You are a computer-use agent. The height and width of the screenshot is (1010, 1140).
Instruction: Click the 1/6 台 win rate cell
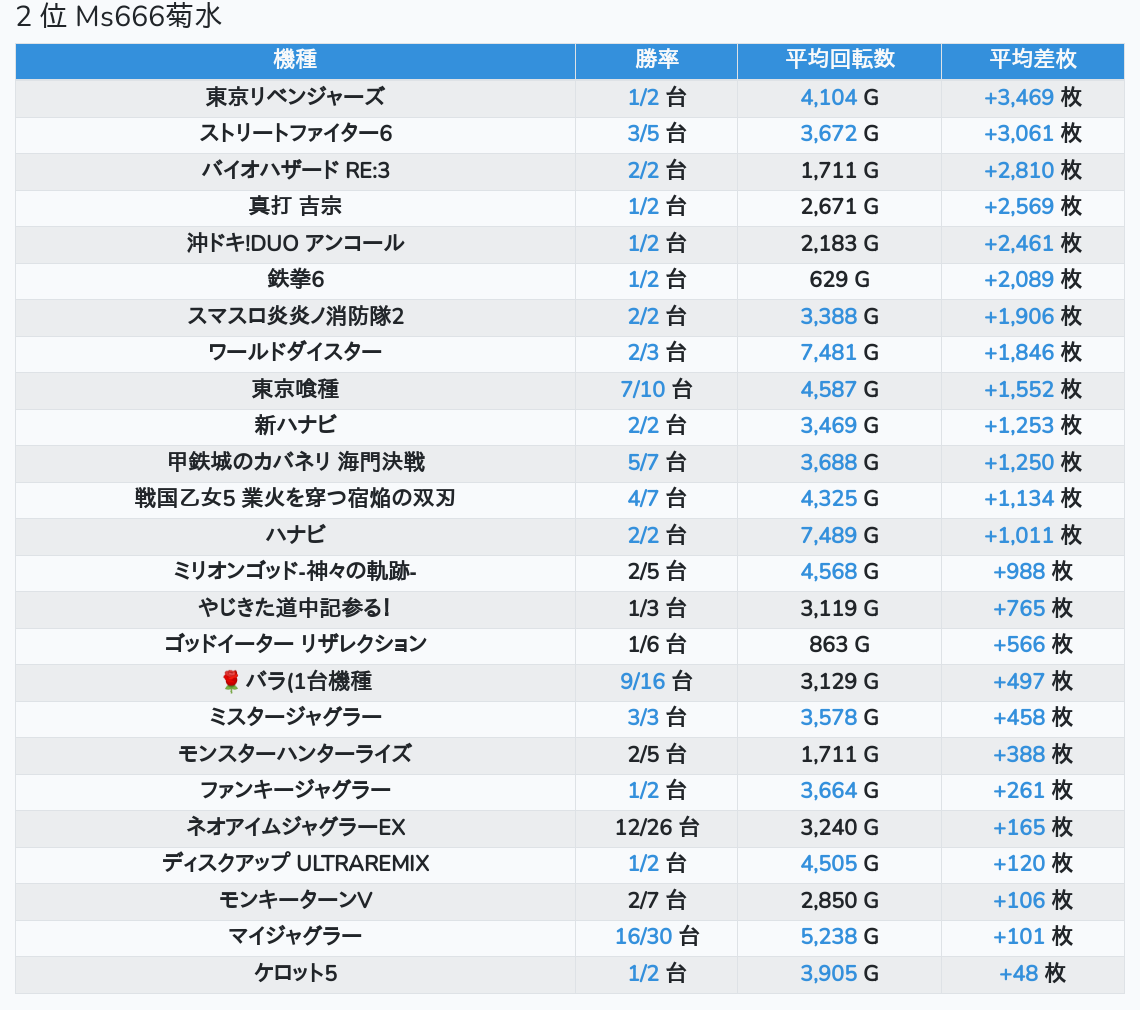coord(657,645)
